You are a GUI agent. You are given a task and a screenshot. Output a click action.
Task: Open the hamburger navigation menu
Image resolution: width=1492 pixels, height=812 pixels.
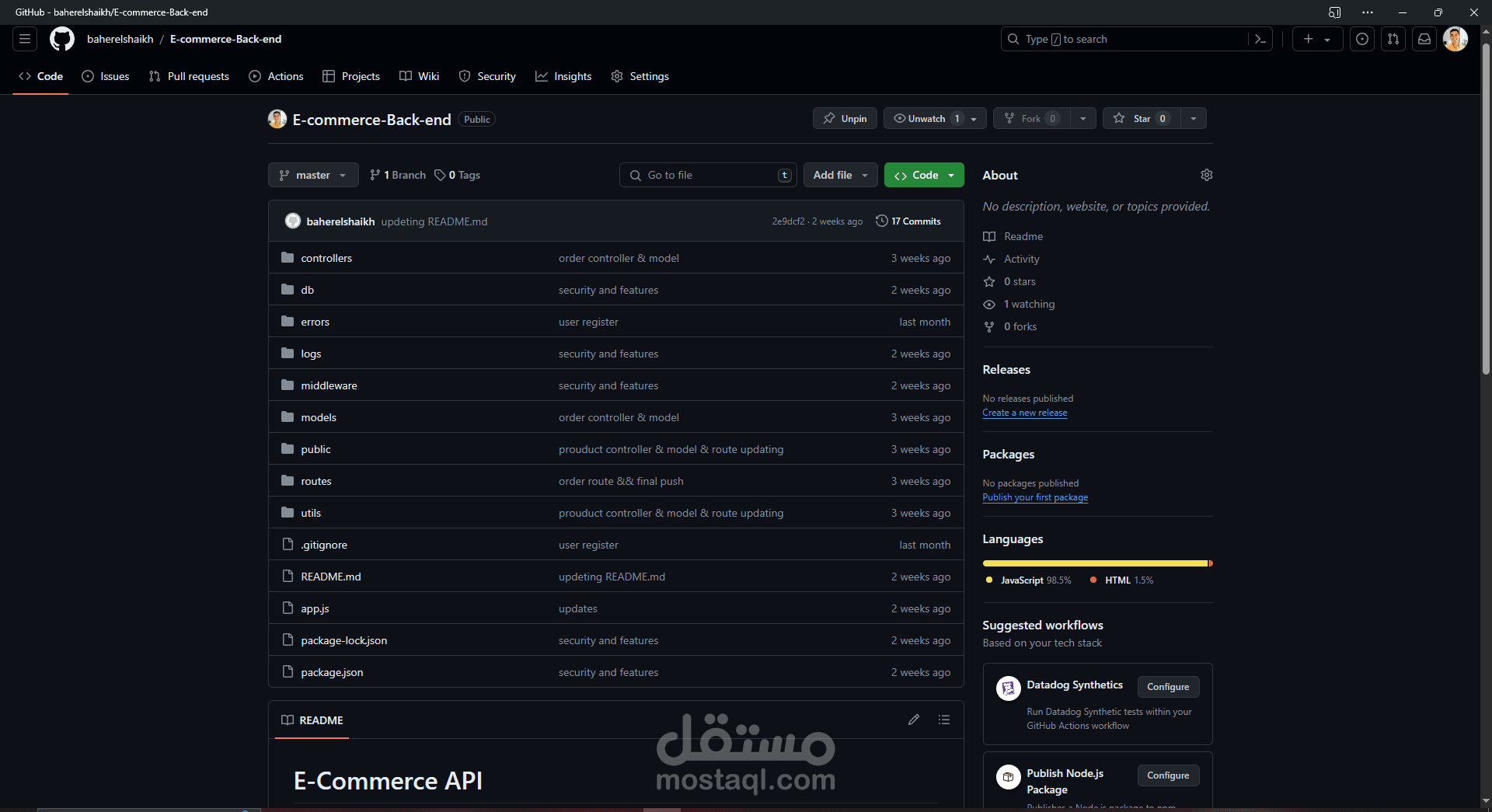click(x=25, y=39)
